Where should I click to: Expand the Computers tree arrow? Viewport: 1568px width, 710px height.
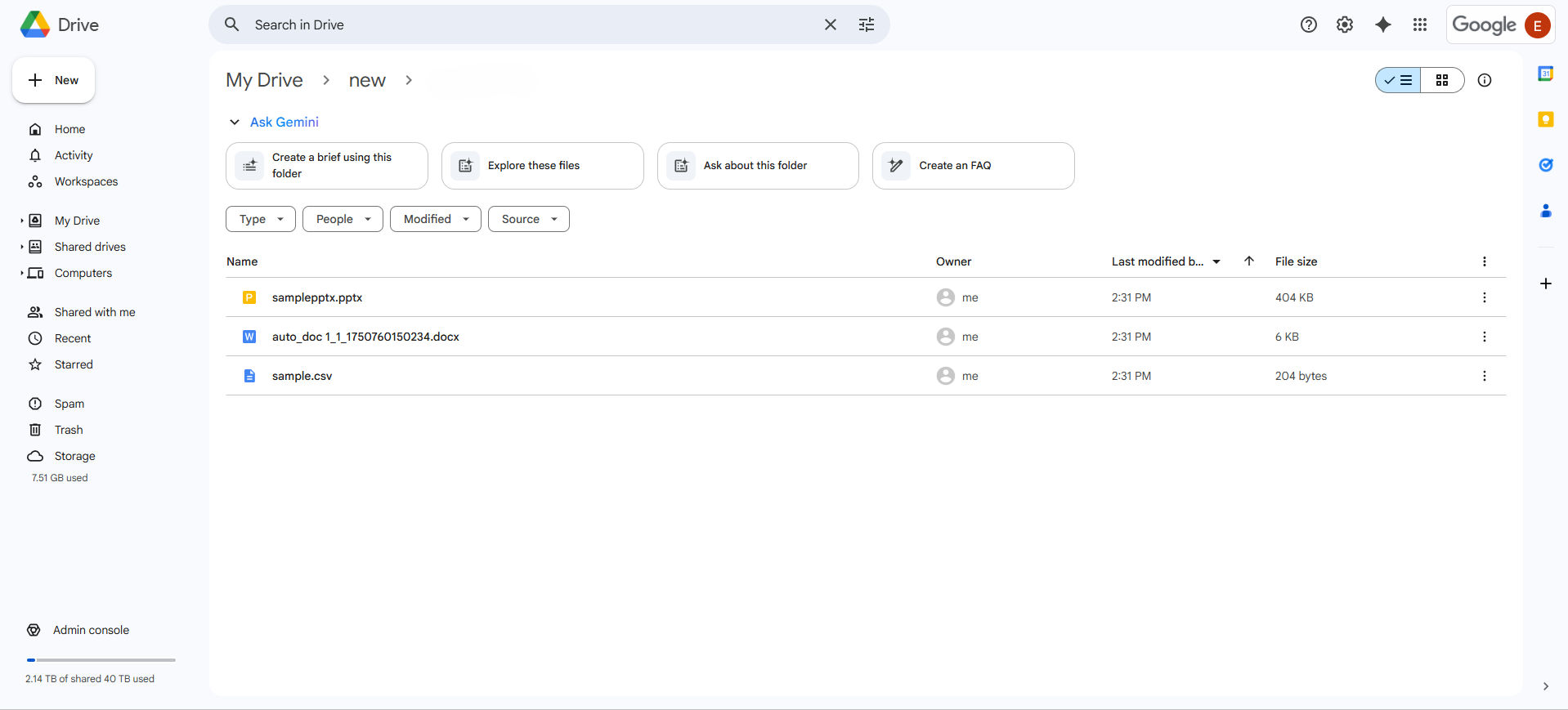22,273
